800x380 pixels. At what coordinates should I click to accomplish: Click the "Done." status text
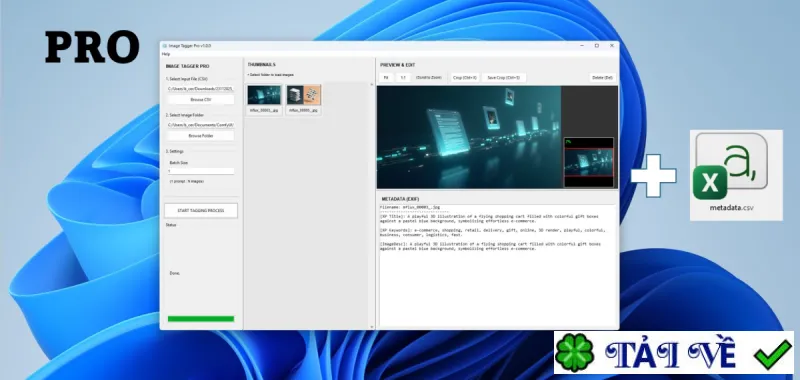[174, 273]
